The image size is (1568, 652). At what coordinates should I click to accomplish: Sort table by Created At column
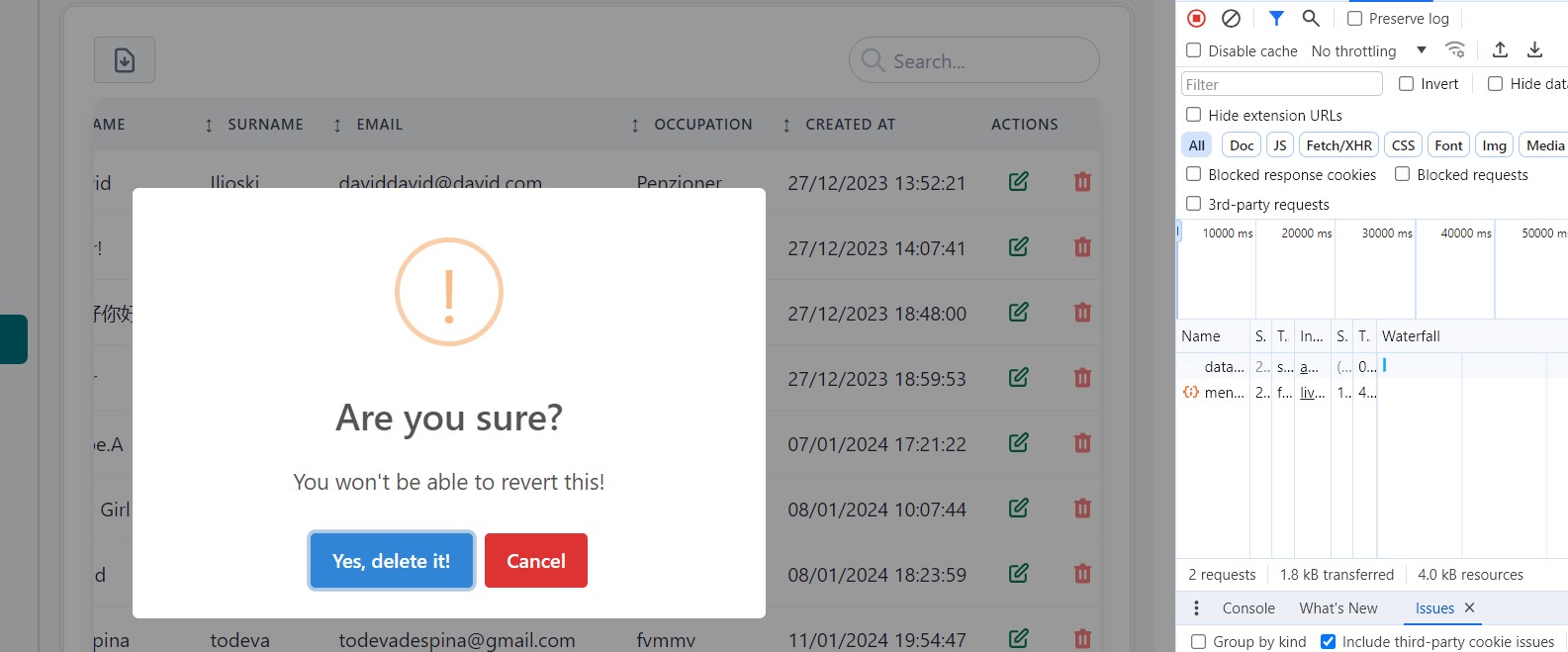coord(849,125)
